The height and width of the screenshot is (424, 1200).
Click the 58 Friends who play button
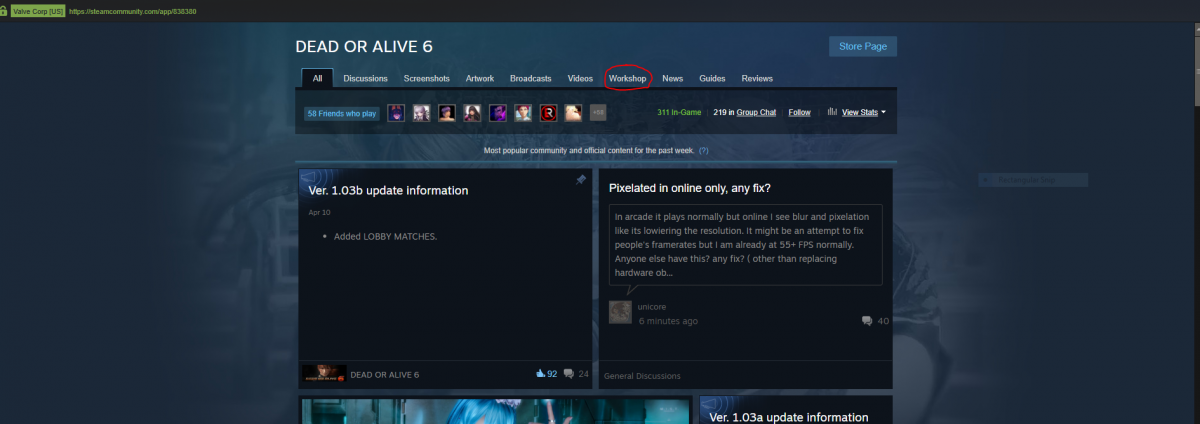pos(342,113)
